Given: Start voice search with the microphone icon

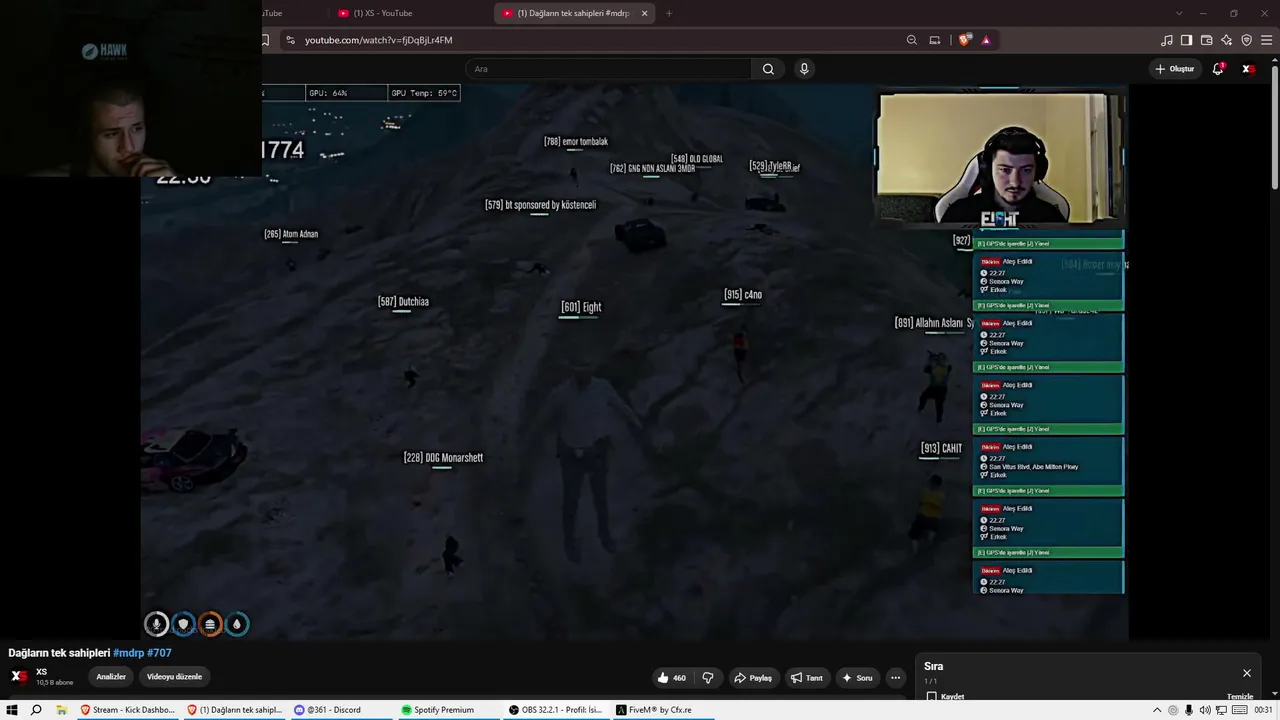Looking at the screenshot, I should click(x=804, y=69).
